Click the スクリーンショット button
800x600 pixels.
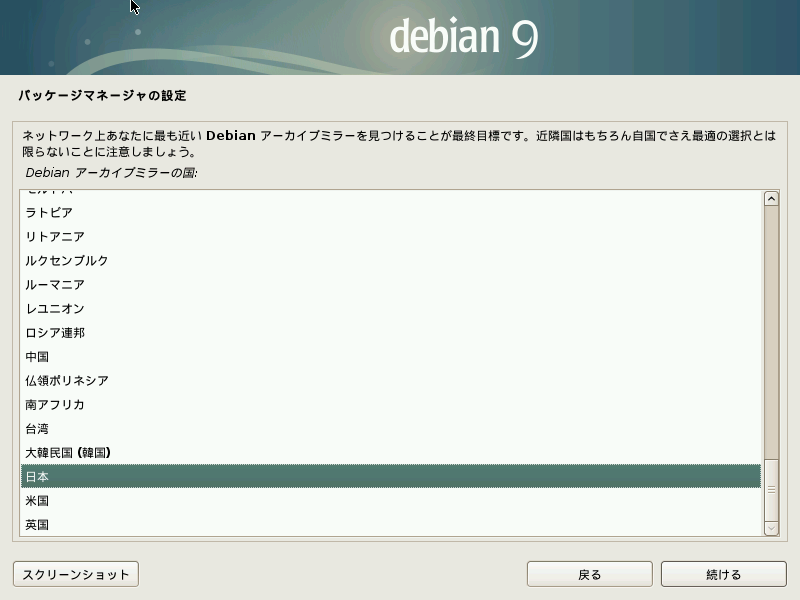76,574
